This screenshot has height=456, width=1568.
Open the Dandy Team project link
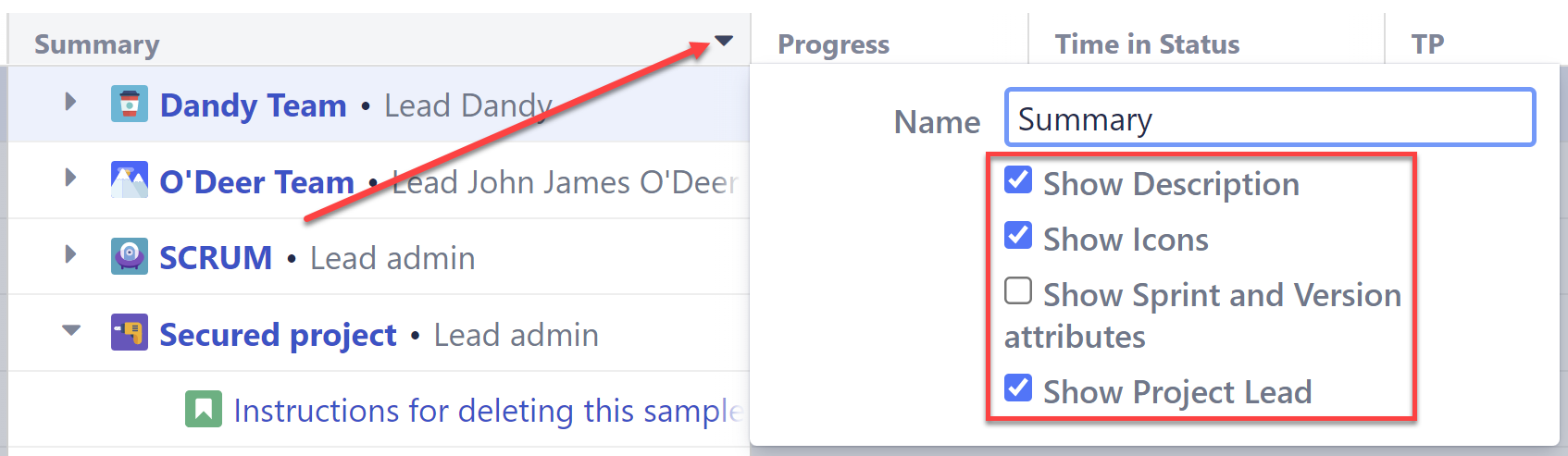pos(253,105)
